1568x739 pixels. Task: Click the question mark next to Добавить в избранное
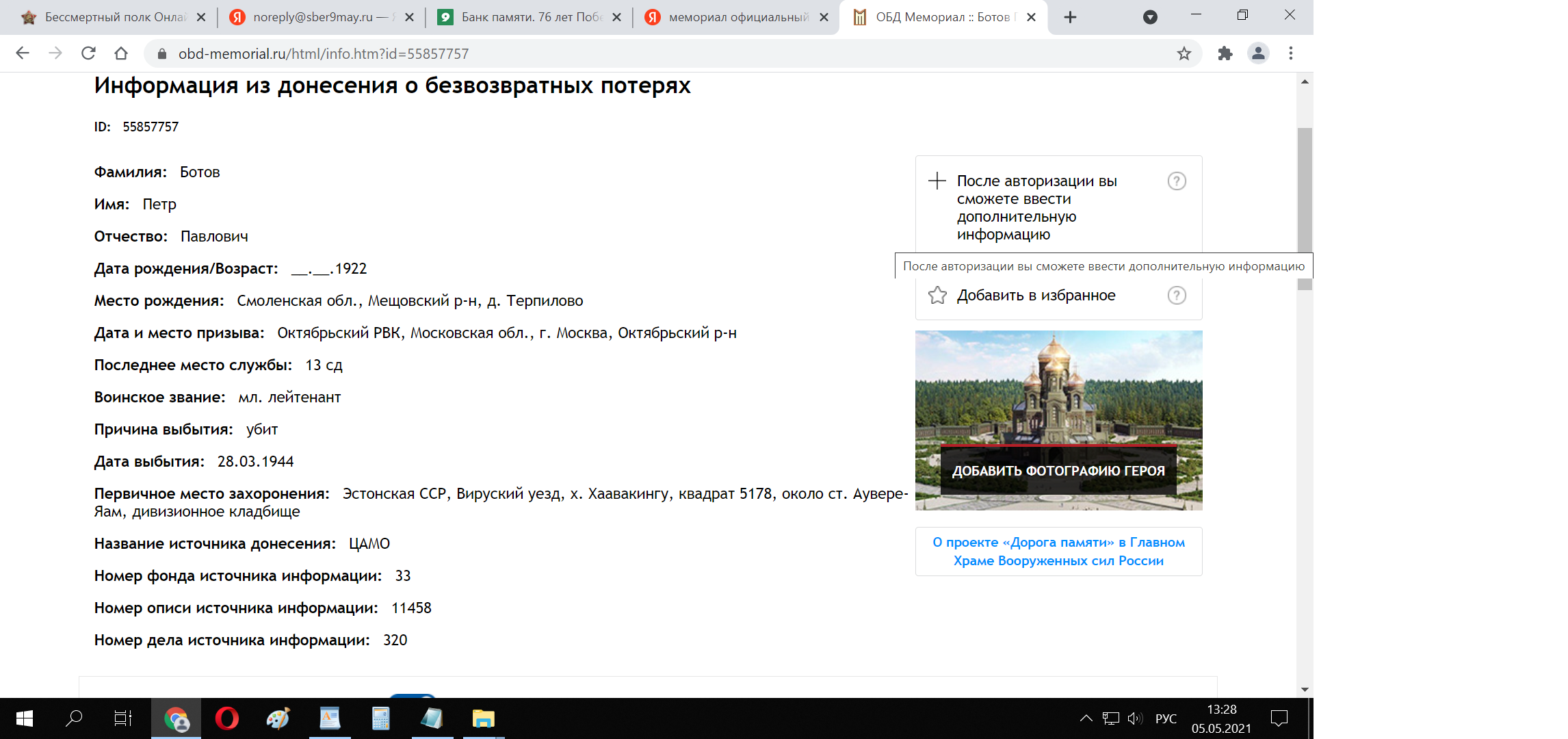(1176, 296)
